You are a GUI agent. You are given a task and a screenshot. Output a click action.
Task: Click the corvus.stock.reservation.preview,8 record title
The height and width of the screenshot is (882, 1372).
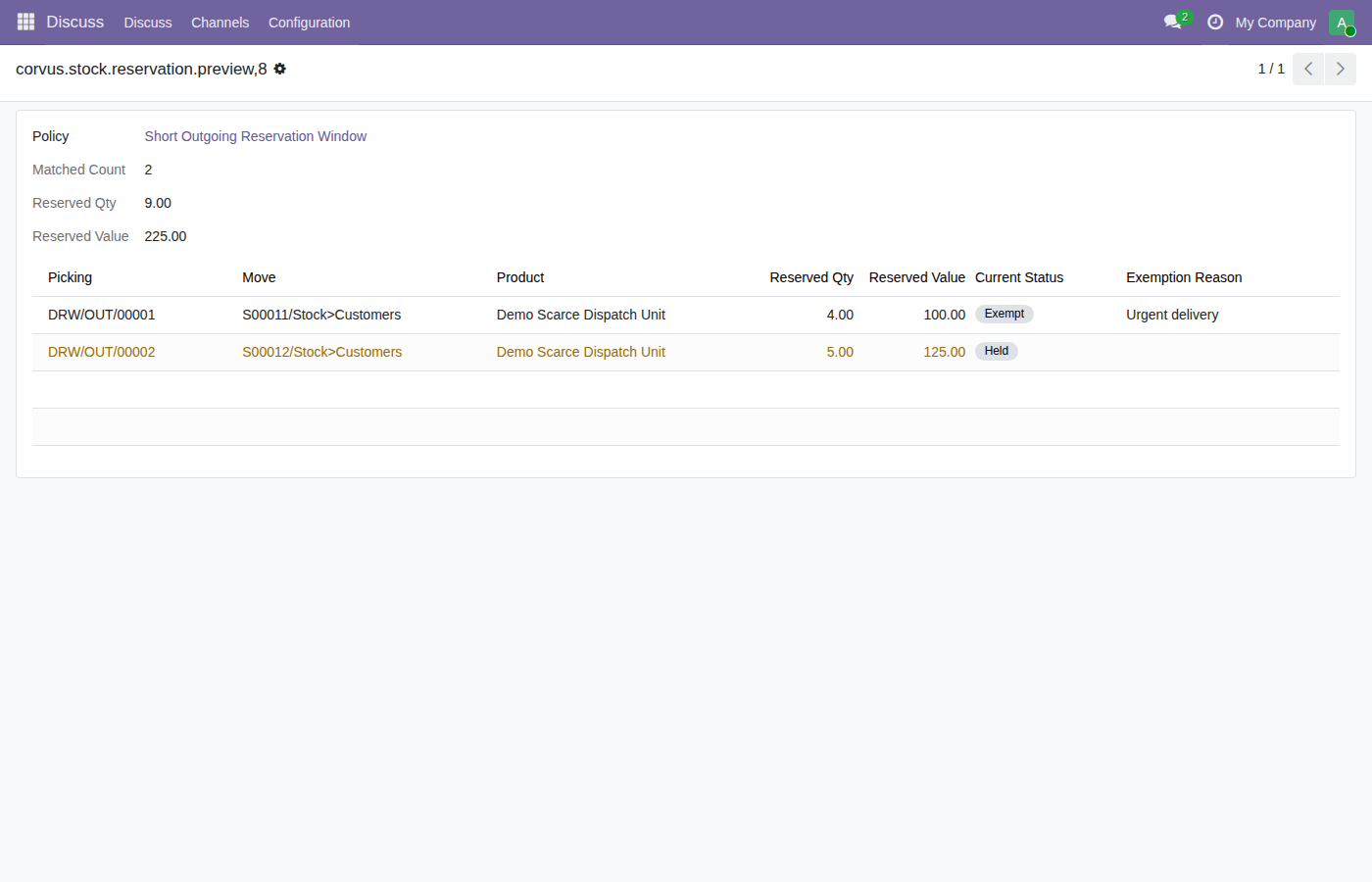[x=141, y=69]
